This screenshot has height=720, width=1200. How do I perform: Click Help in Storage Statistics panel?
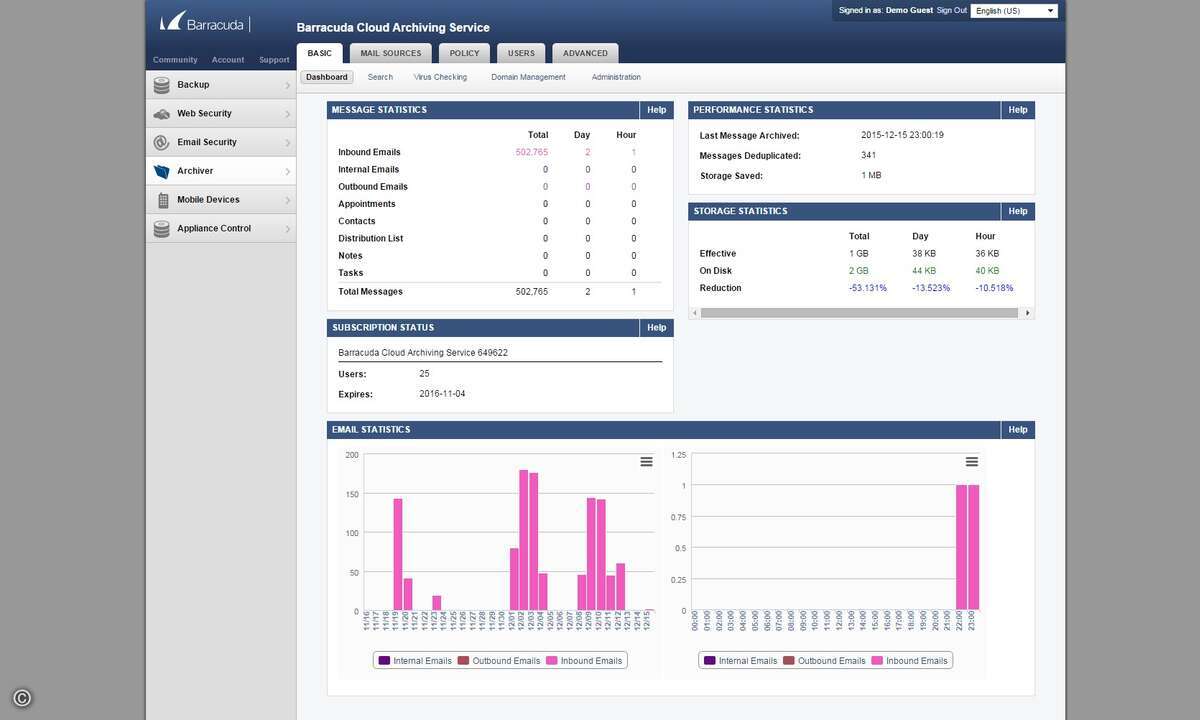(1018, 211)
